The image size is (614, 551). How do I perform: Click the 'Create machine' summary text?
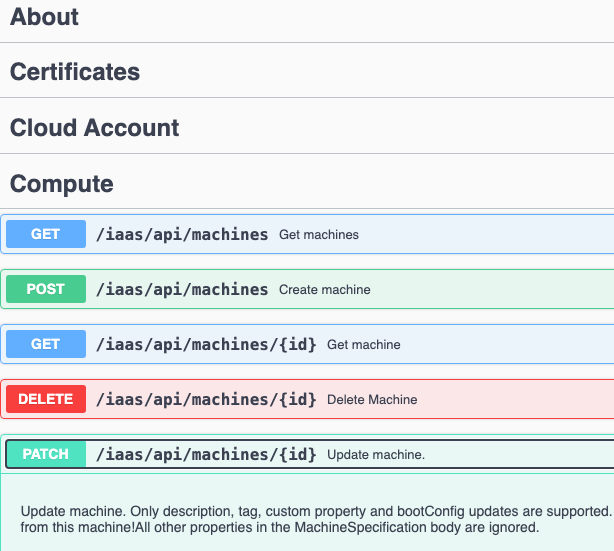(324, 290)
